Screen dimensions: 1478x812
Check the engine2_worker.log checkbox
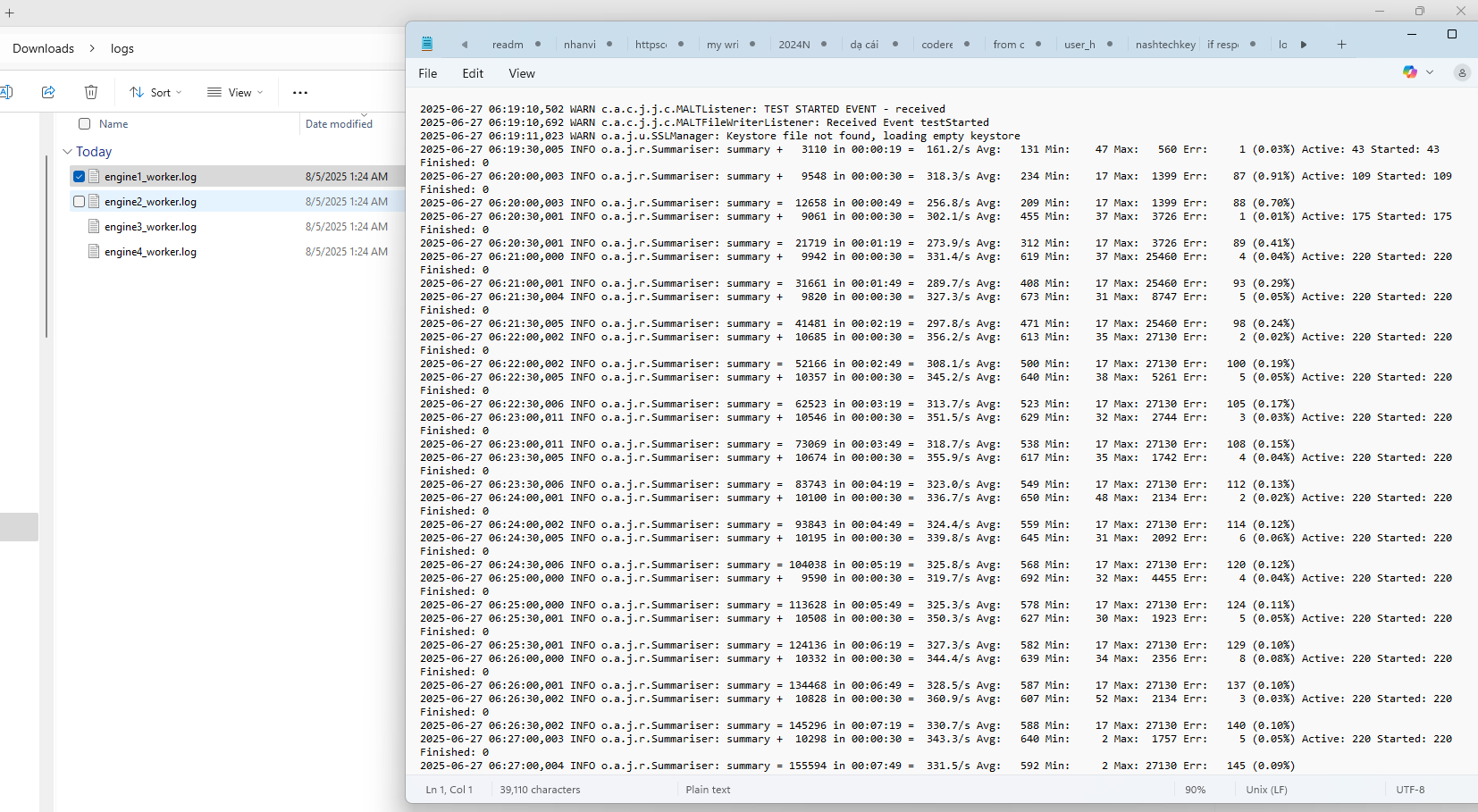tap(80, 202)
